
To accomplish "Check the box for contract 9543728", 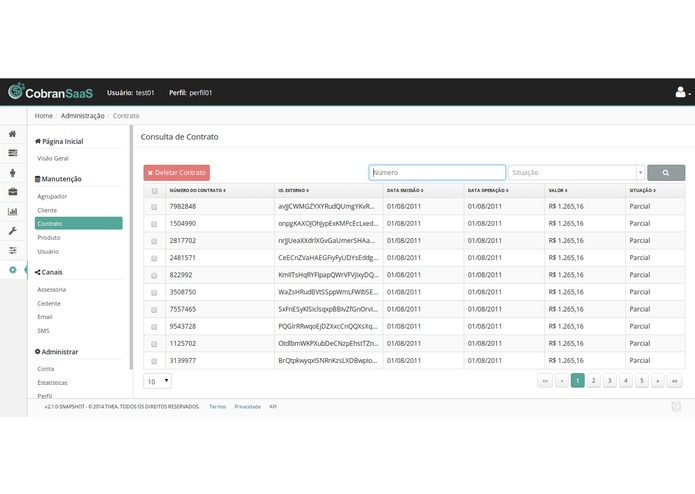I will point(154,327).
